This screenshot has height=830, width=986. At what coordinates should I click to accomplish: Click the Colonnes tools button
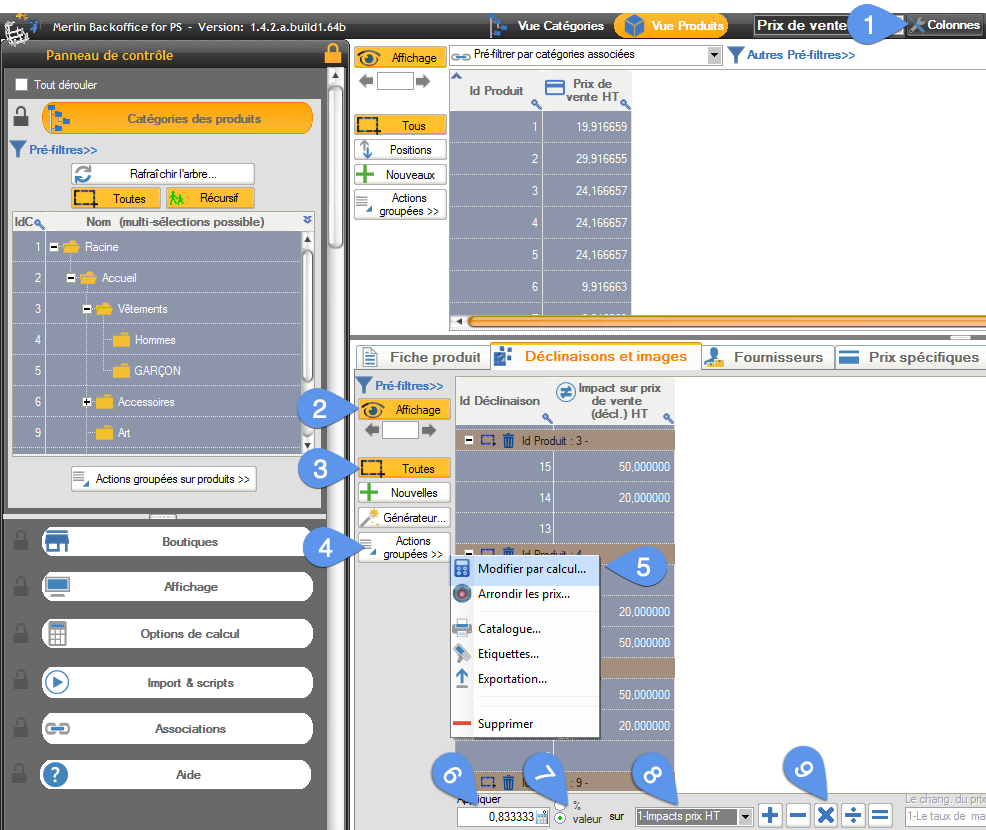945,25
